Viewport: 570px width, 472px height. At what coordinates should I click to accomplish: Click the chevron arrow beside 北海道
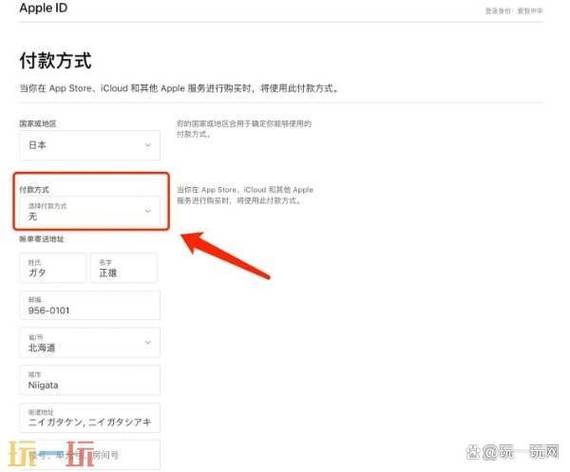click(148, 342)
